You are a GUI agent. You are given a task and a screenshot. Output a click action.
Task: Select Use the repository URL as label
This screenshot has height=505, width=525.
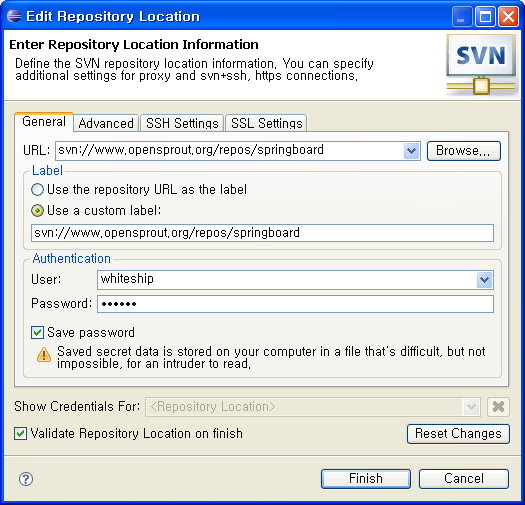tap(37, 190)
